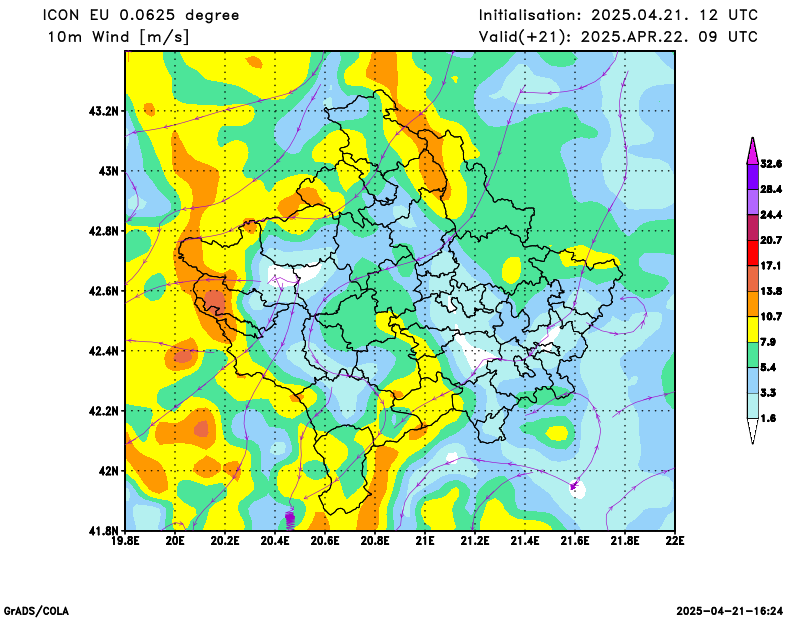Click the salmon swatch between 13.8 and 17.1
800x618 pixels.
click(753, 279)
